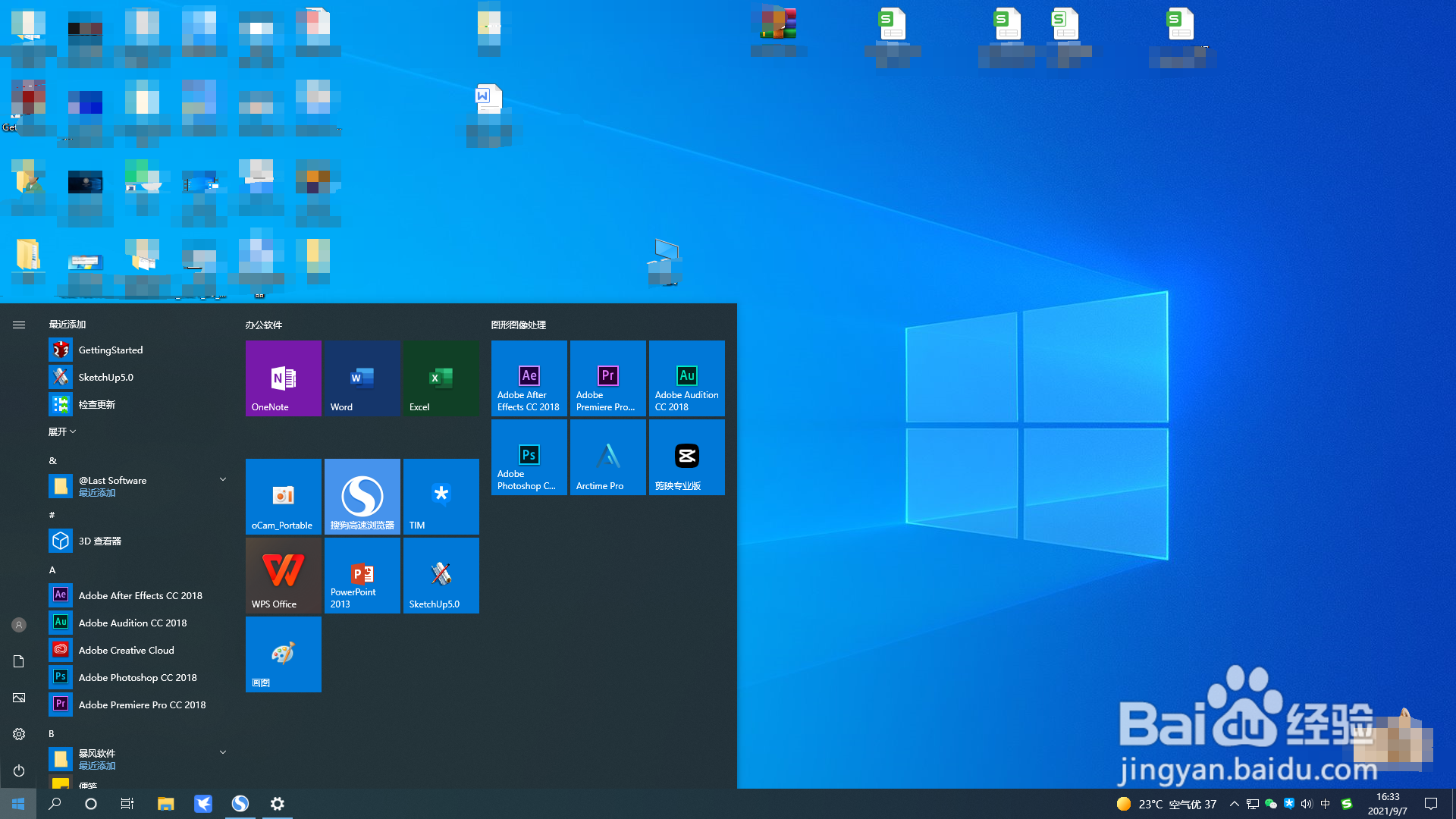The image size is (1456, 819).
Task: Launch oCam_Portable tile
Action: [283, 496]
